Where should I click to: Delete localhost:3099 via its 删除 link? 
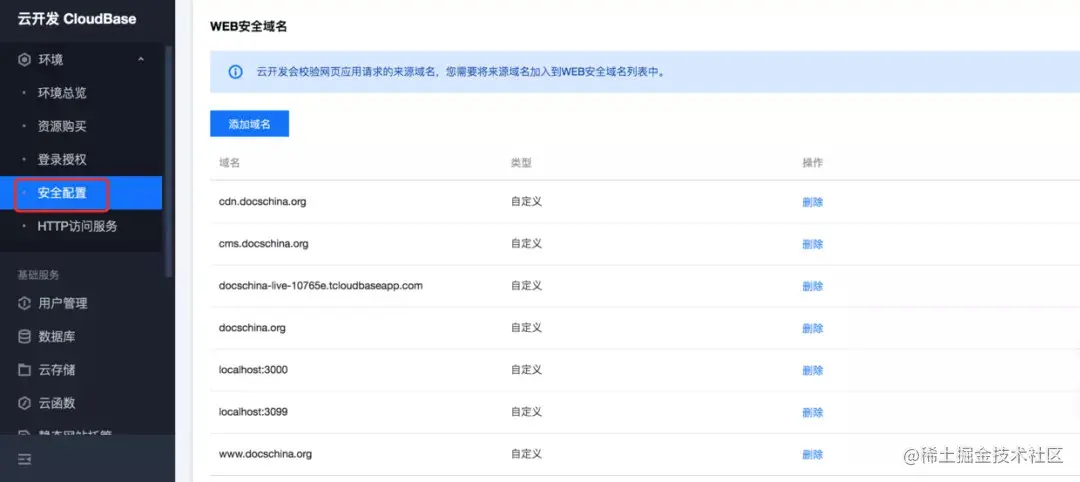(813, 412)
